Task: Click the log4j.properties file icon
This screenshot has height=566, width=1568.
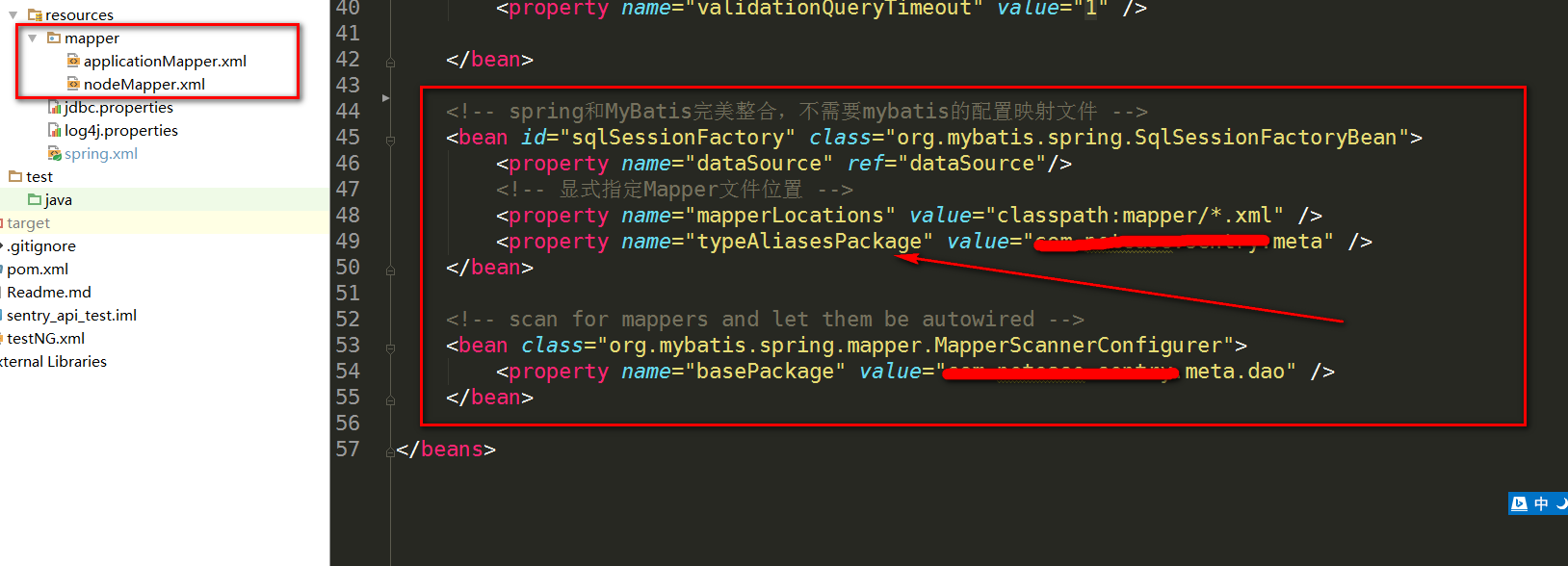Action: coord(55,130)
